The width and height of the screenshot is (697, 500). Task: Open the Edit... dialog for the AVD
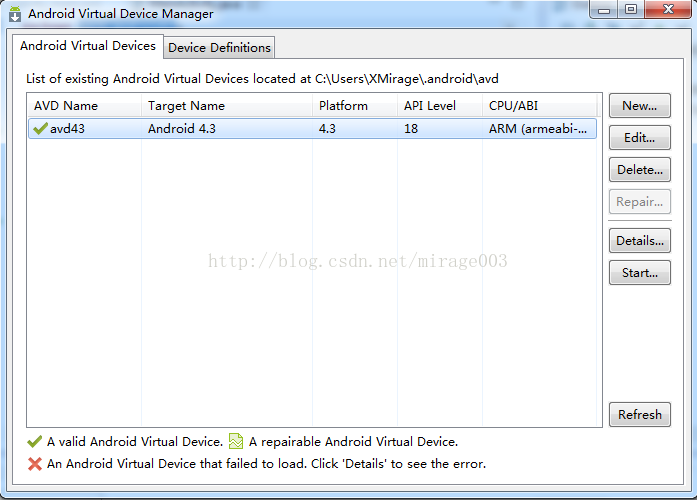[x=640, y=138]
